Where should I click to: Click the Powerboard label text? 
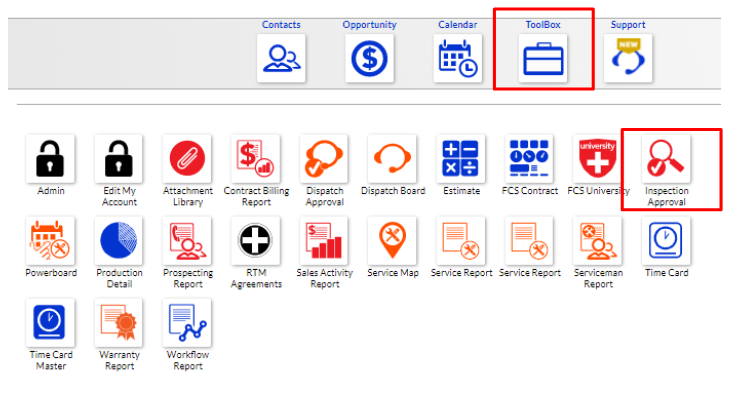(50, 273)
